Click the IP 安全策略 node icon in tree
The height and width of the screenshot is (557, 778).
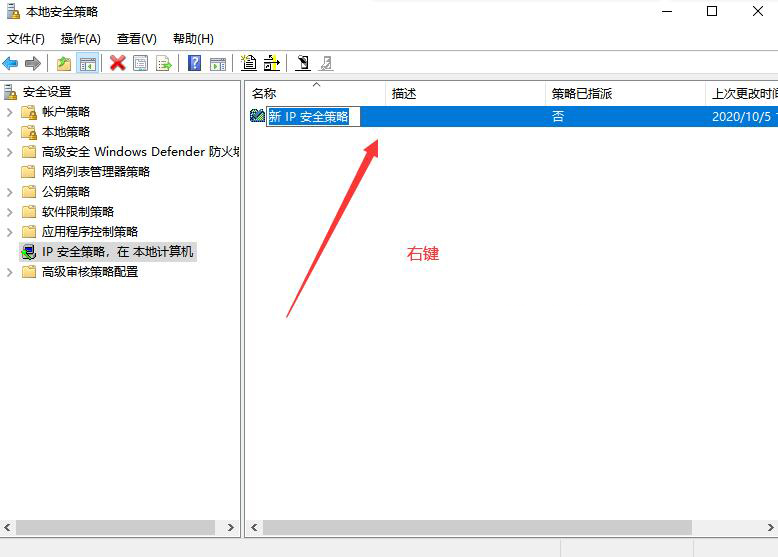click(29, 252)
